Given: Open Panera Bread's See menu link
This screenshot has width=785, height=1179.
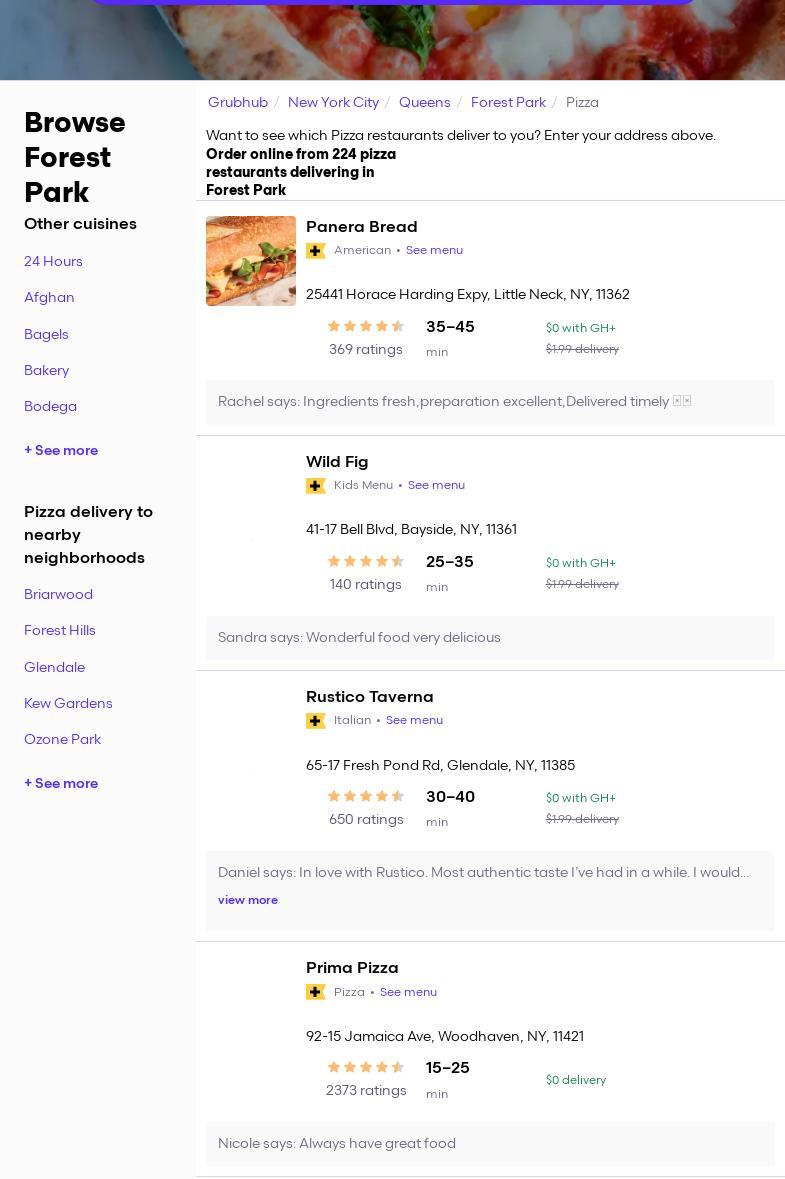Looking at the screenshot, I should (x=434, y=250).
